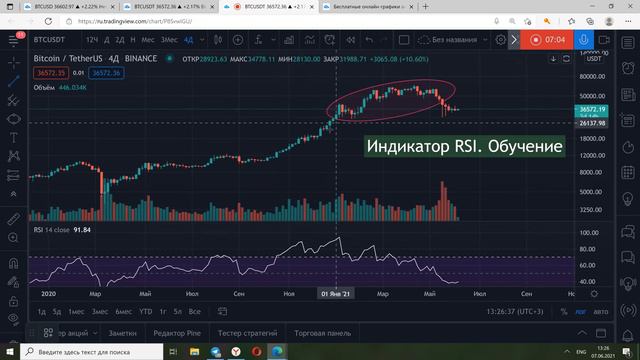Show the full range with Все
640x360 pixels.
click(194, 311)
